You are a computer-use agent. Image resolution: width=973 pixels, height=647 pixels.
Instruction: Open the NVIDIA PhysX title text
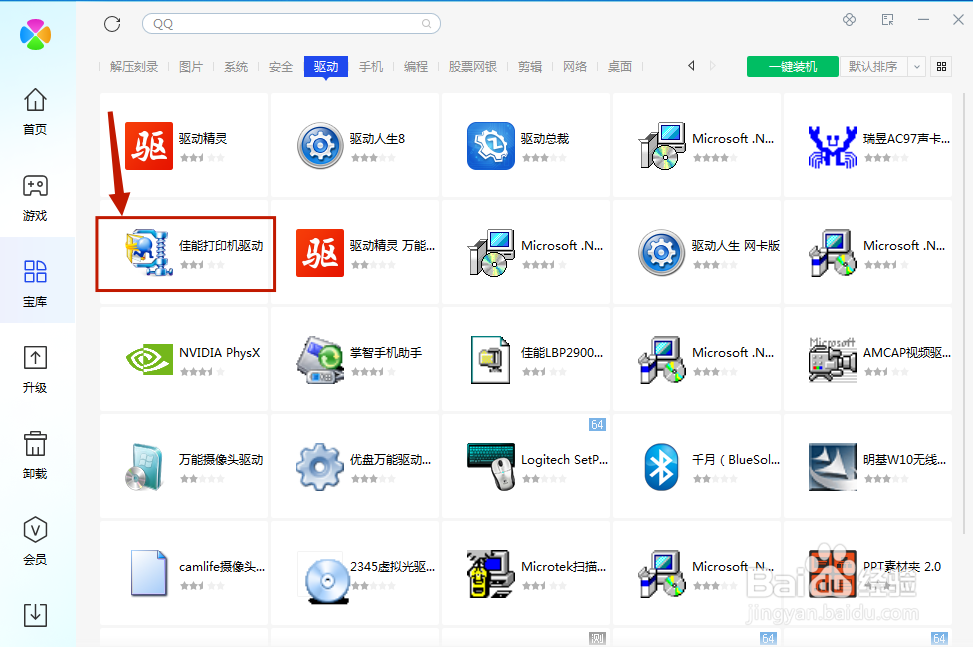(x=220, y=353)
